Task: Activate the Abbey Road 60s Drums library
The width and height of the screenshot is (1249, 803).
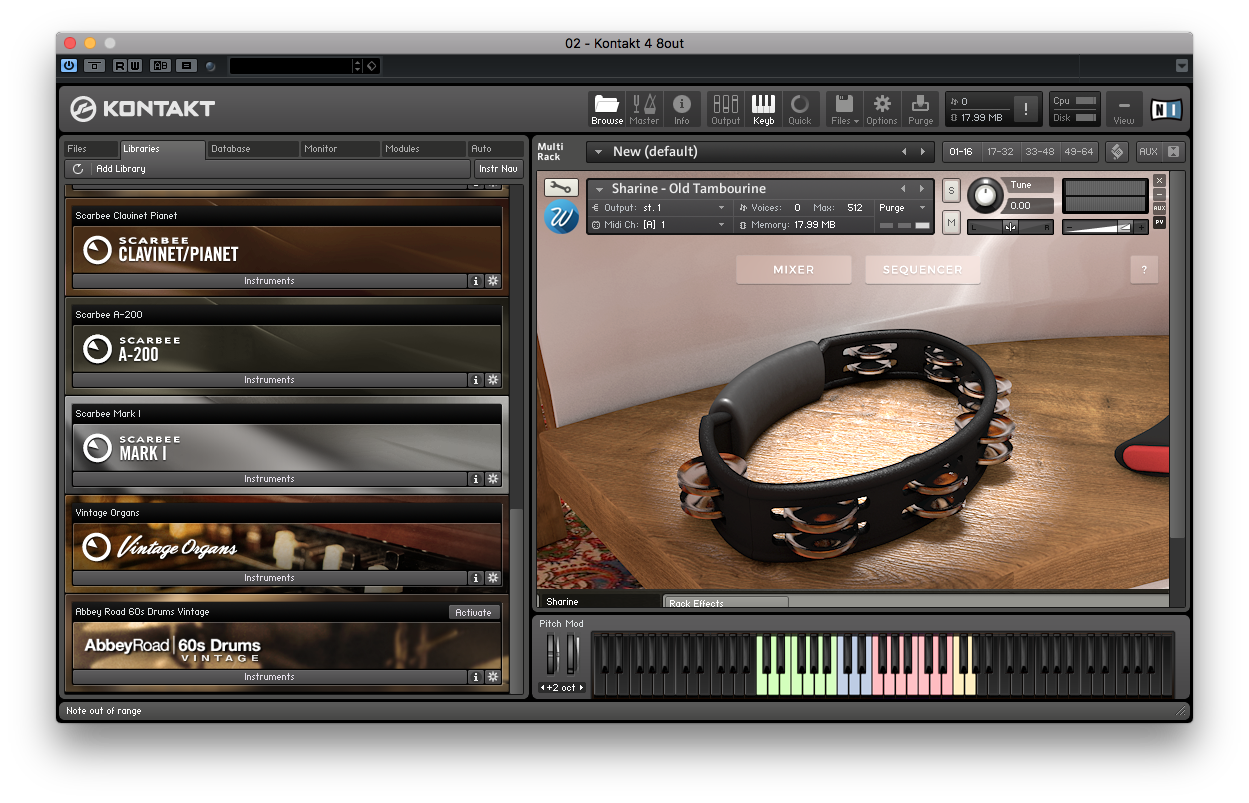Action: pos(473,612)
